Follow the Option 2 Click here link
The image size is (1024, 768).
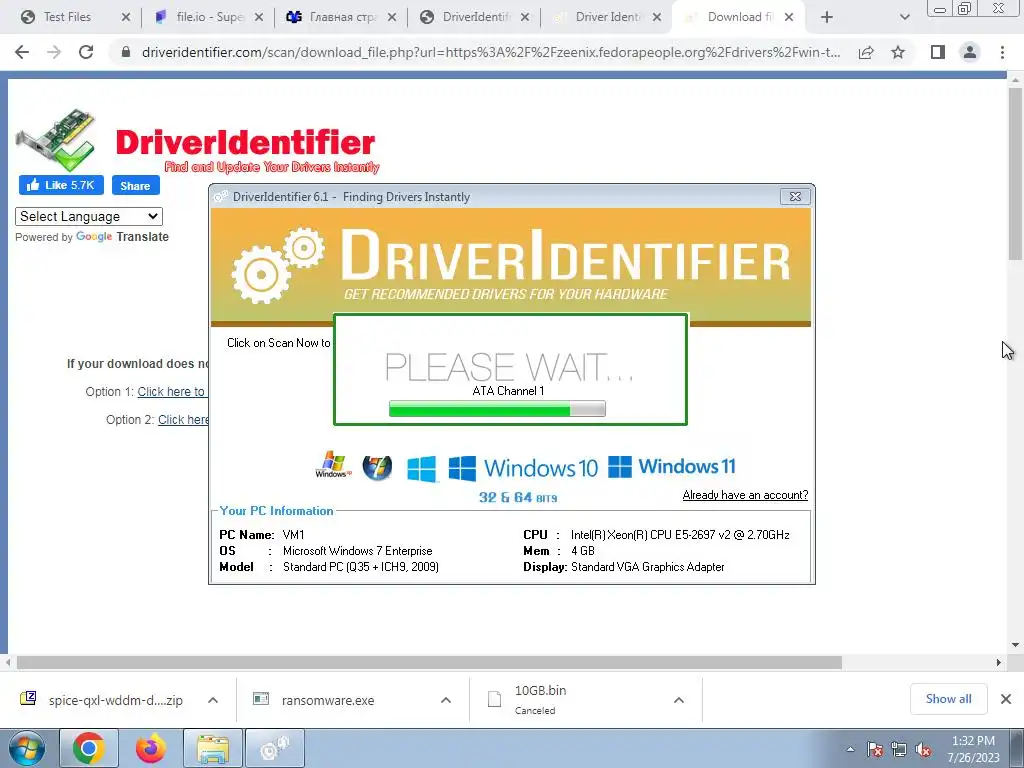tap(183, 419)
